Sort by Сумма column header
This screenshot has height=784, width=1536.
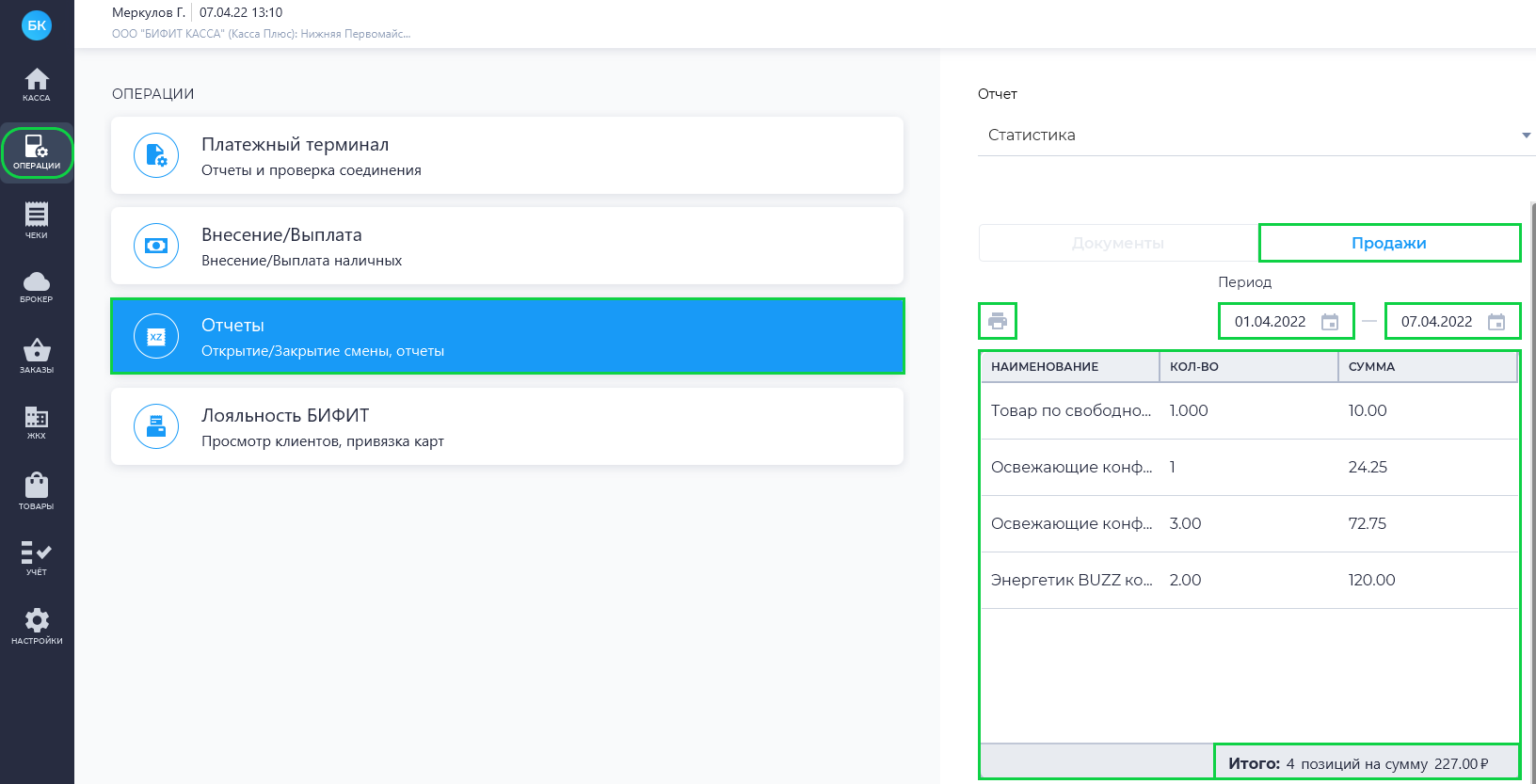(1428, 367)
